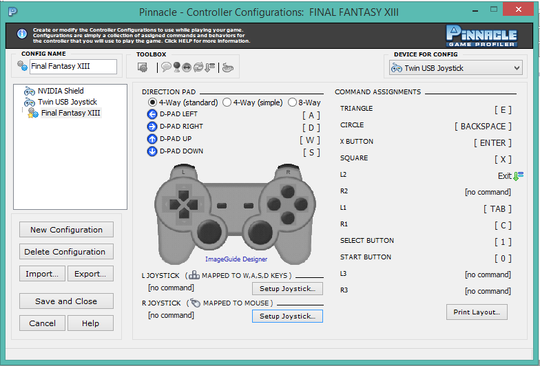This screenshot has height=366, width=540.
Task: Click the D-PAD RIGHT blue arrow icon
Action: (152, 126)
